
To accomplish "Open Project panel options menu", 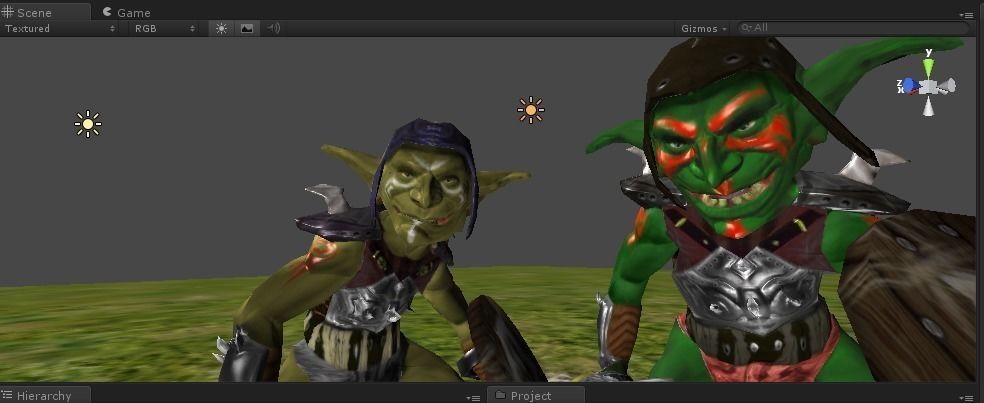I will [965, 397].
